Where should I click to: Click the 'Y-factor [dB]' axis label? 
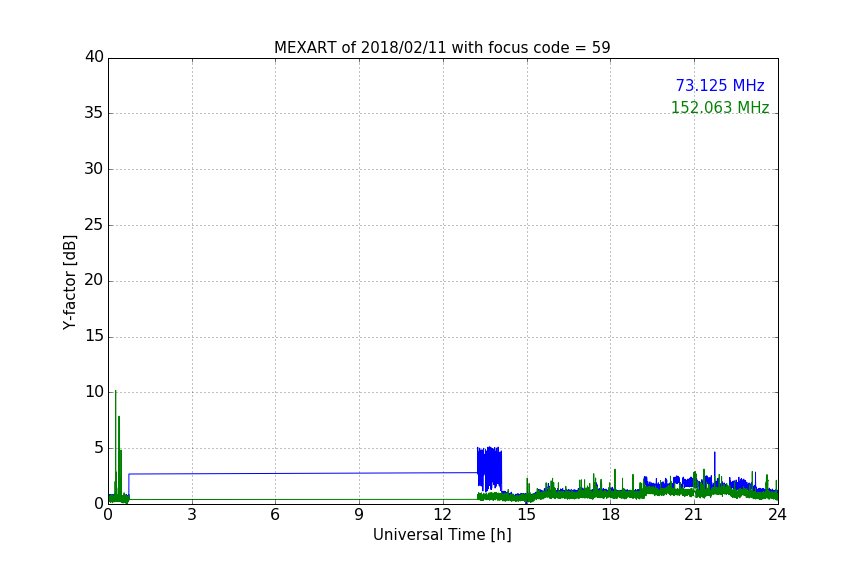tap(69, 282)
